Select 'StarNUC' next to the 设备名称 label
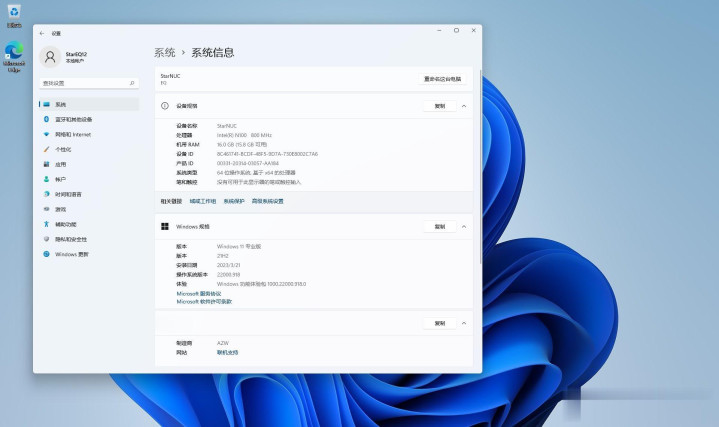The width and height of the screenshot is (719, 427). click(227, 126)
